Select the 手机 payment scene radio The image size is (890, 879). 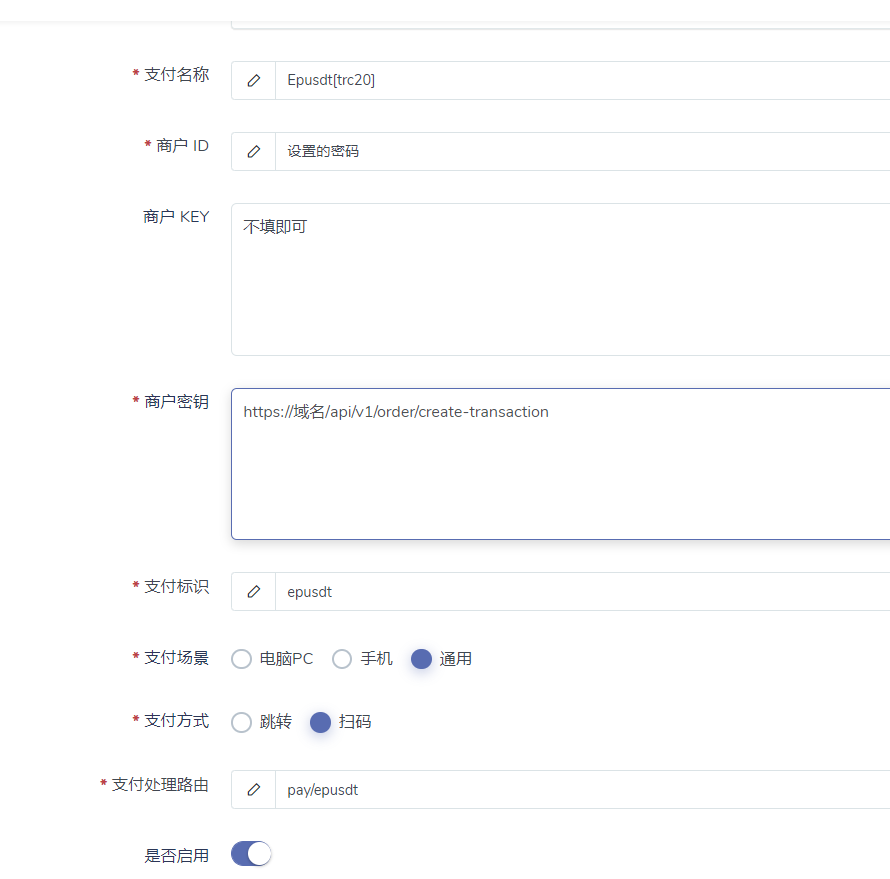click(x=342, y=659)
